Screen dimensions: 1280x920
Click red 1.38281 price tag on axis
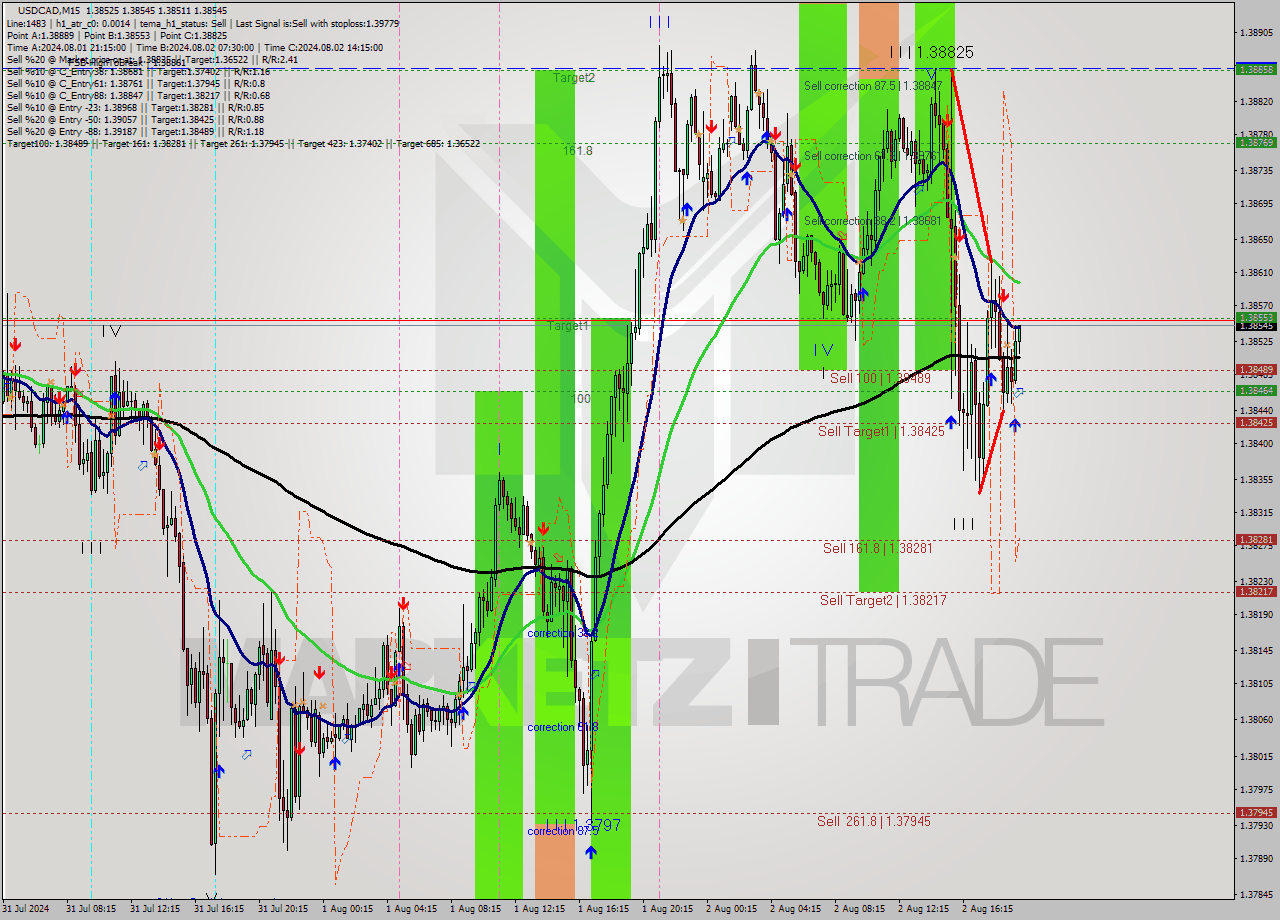click(x=1255, y=540)
